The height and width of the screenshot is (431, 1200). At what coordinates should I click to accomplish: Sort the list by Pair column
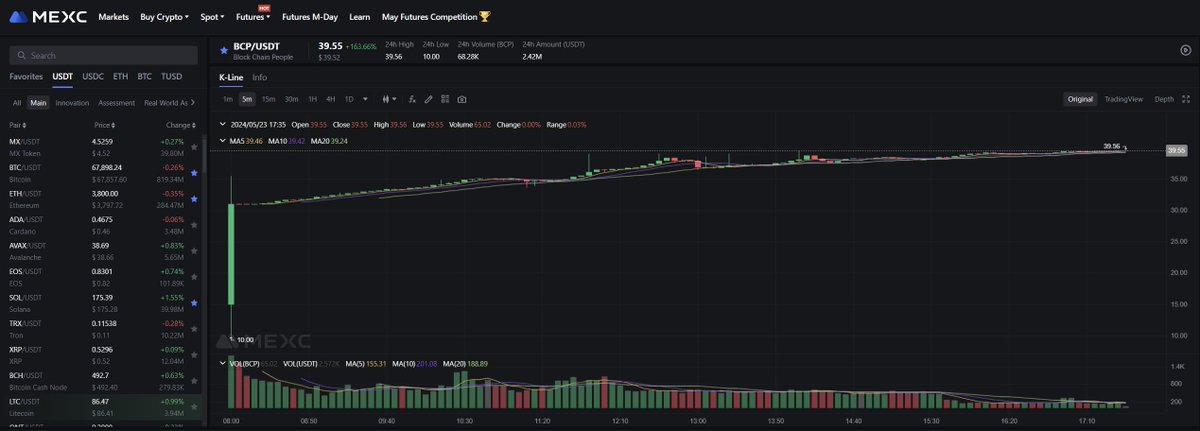click(x=20, y=125)
